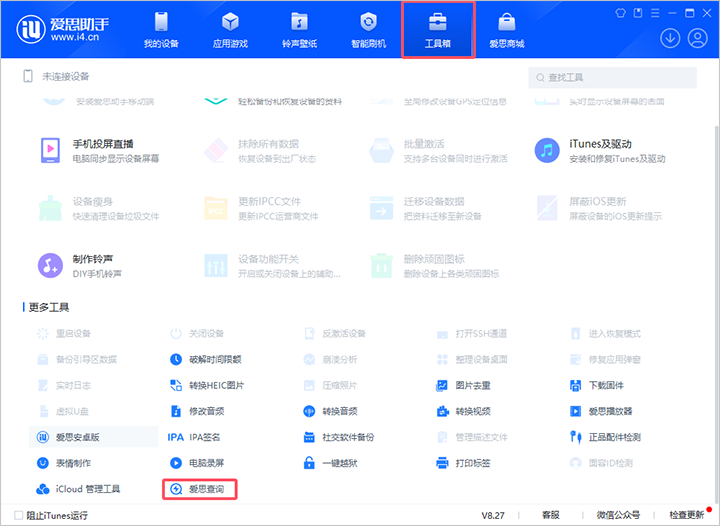Open the 客服 customer service link
This screenshot has width=720, height=526.
[550, 515]
